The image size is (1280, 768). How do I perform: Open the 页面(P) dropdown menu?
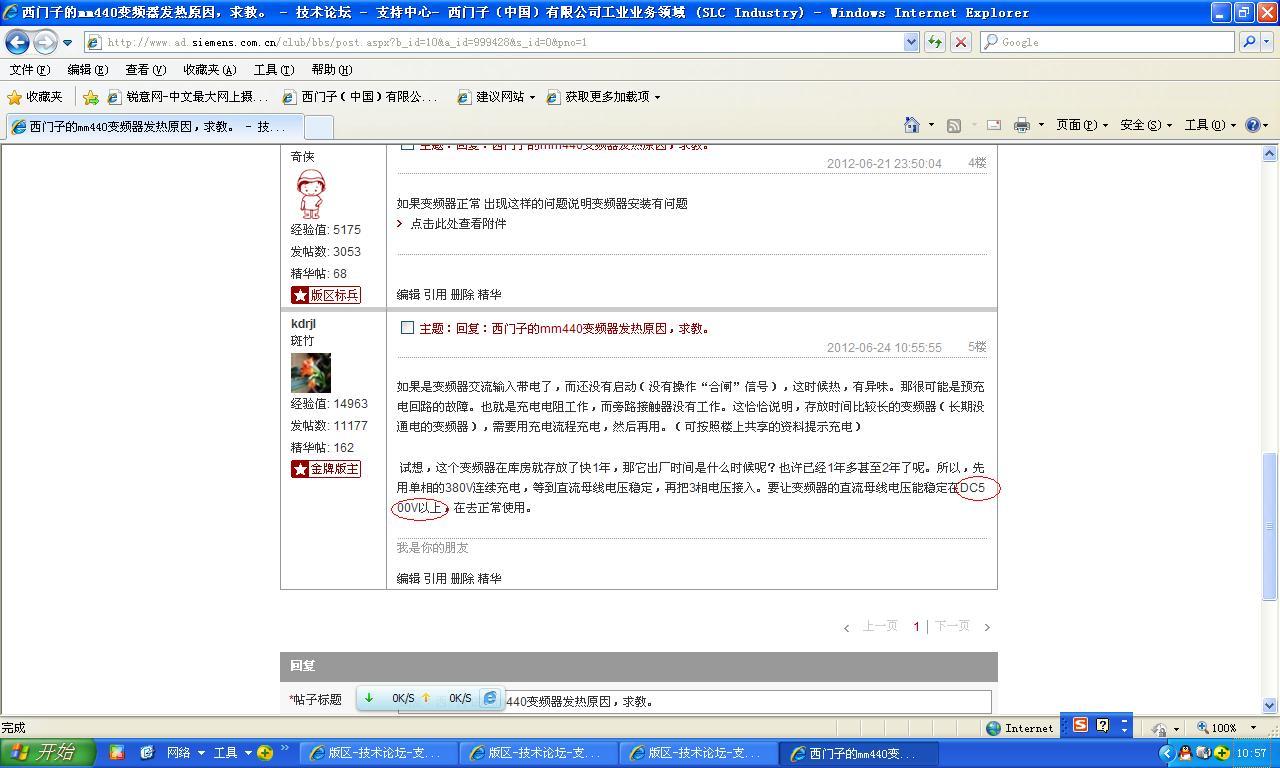click(x=1082, y=125)
